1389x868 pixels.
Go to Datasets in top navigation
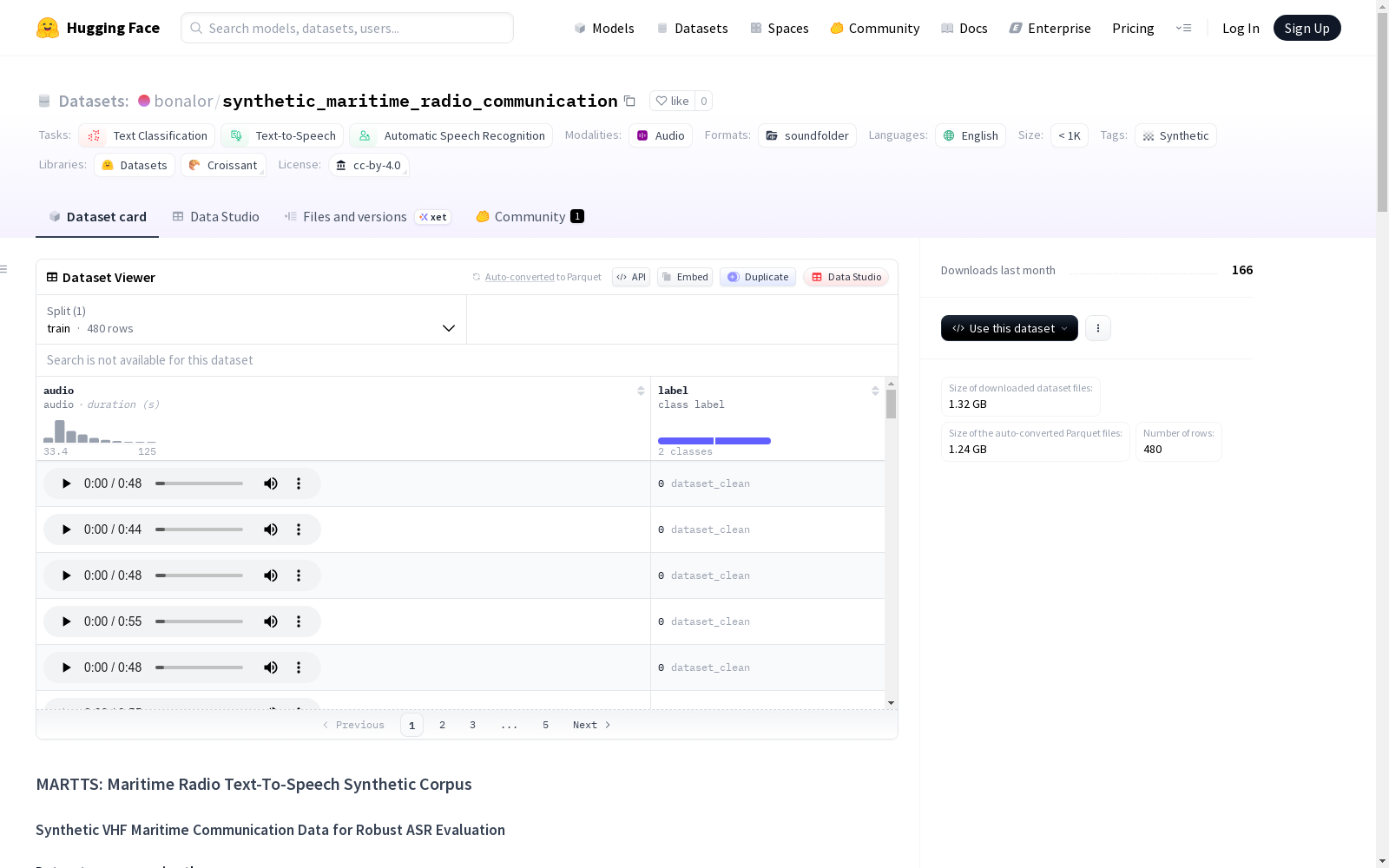(692, 28)
